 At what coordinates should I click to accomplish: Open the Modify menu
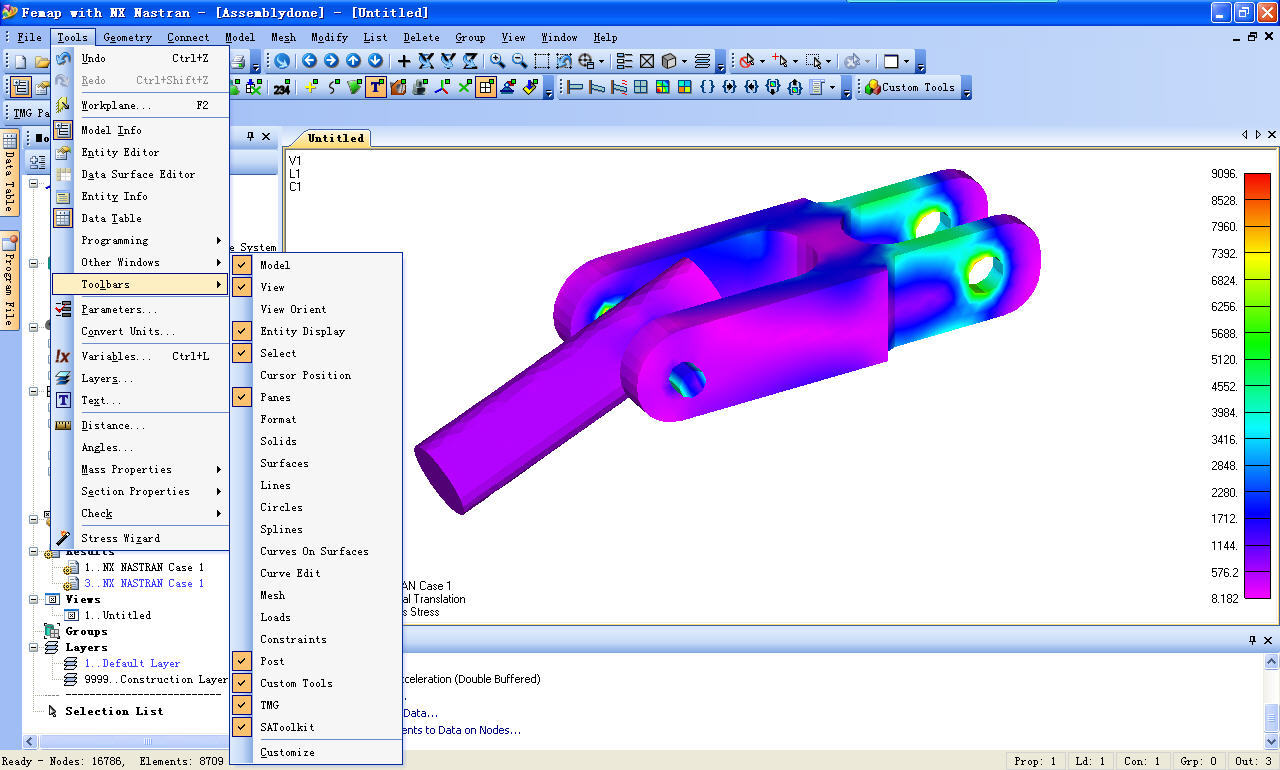pyautogui.click(x=329, y=38)
